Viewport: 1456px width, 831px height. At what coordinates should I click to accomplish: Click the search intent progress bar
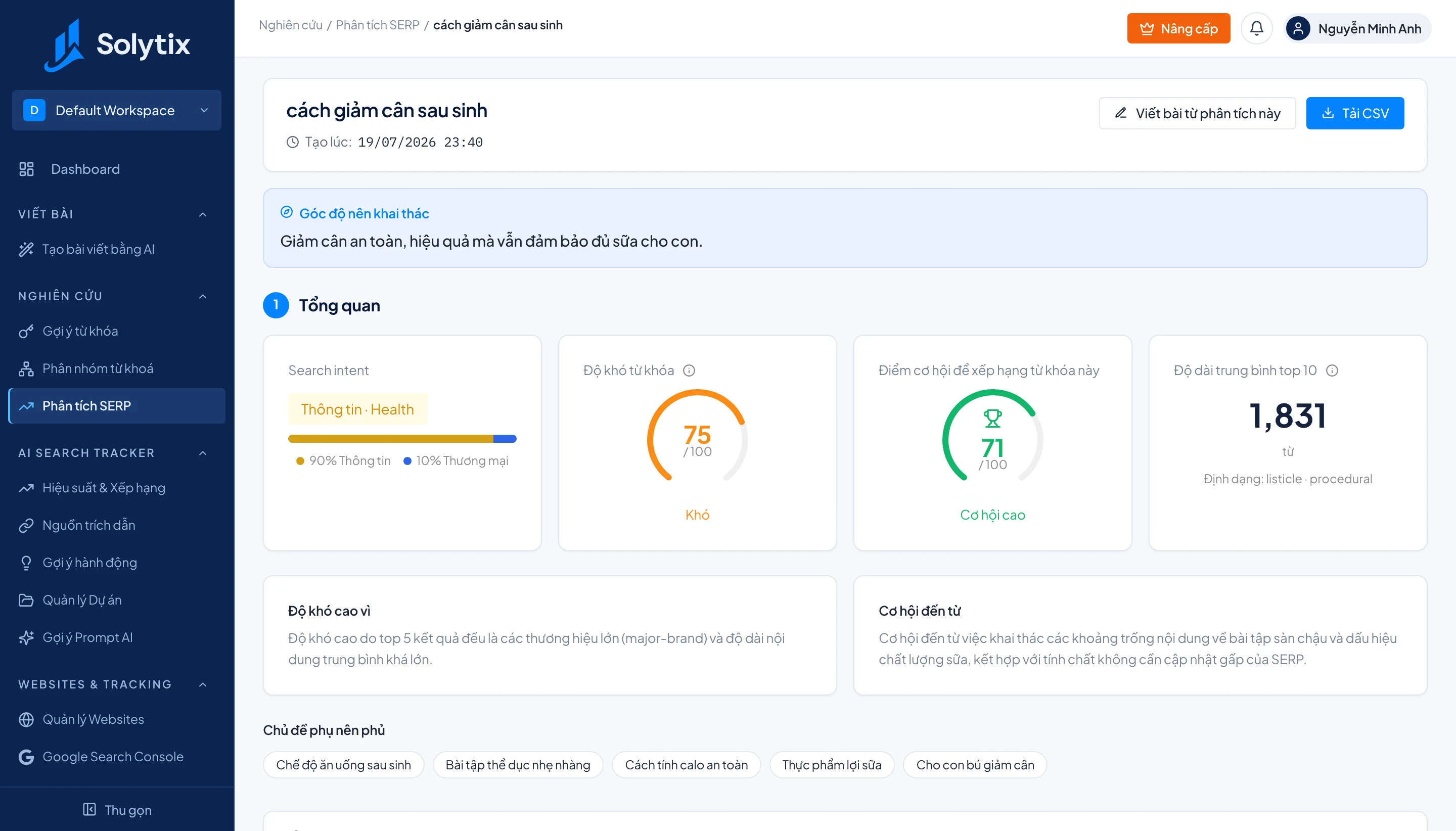402,439
